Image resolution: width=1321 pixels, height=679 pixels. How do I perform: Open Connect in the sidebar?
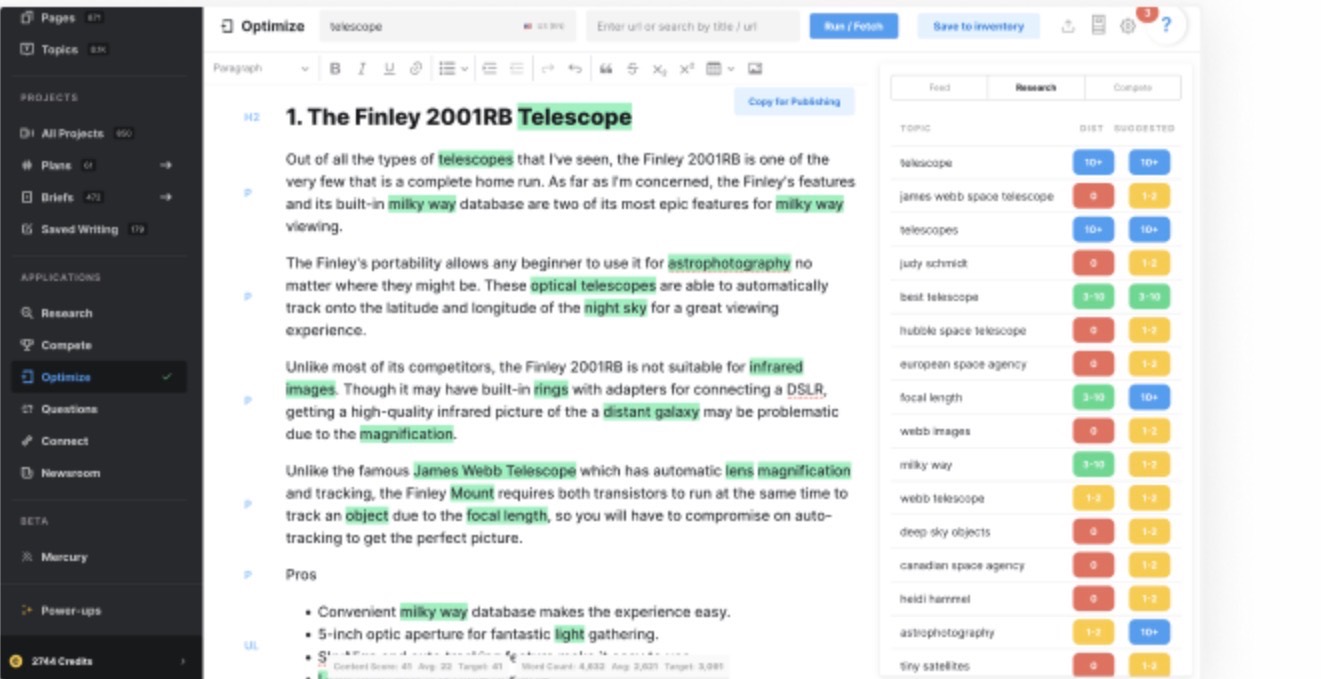[x=64, y=441]
